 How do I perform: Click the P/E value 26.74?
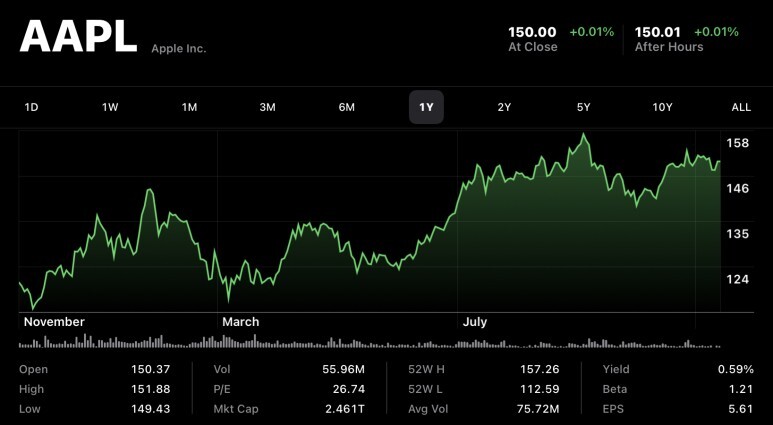pos(349,389)
